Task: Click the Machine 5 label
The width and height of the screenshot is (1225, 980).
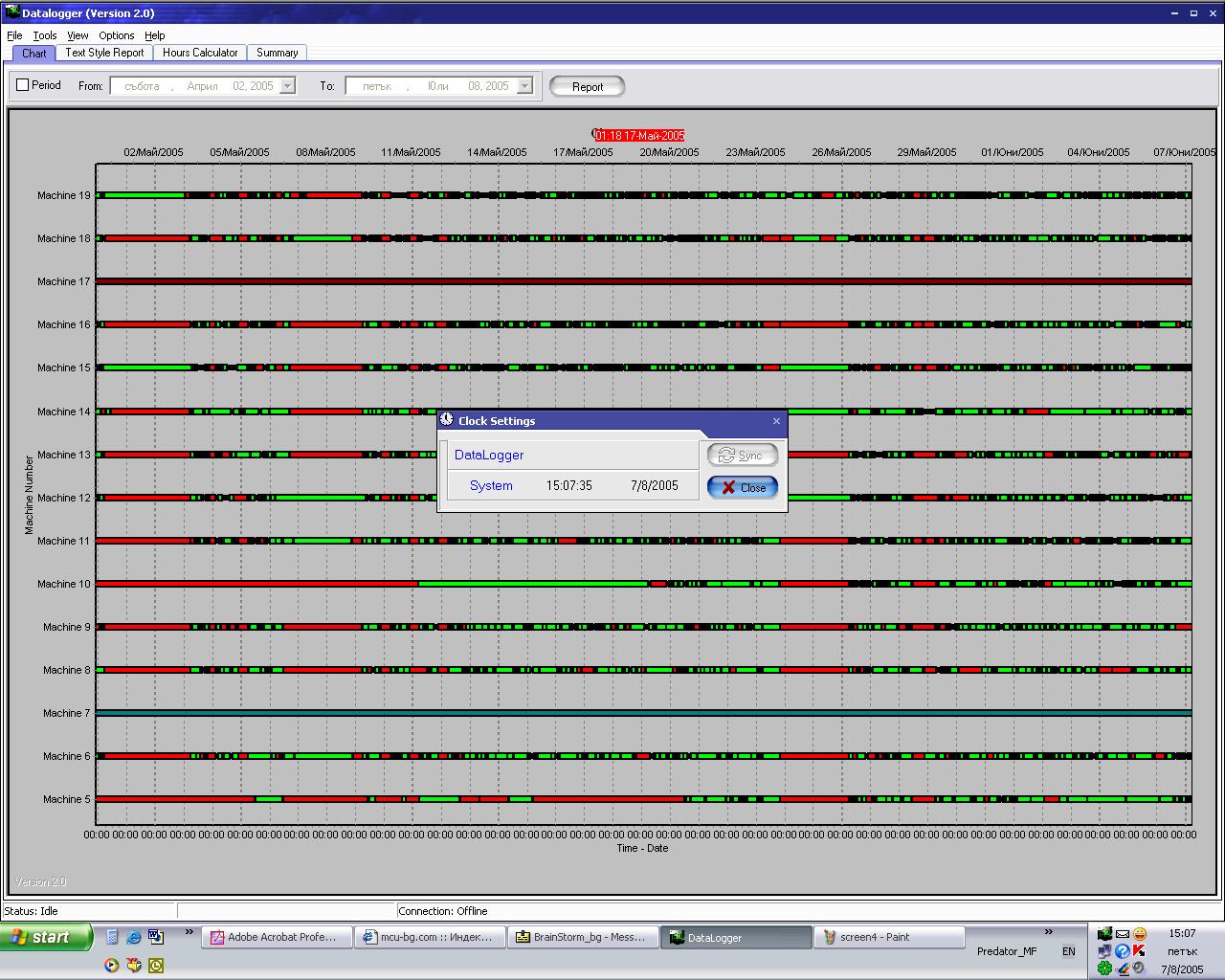Action: pyautogui.click(x=67, y=799)
